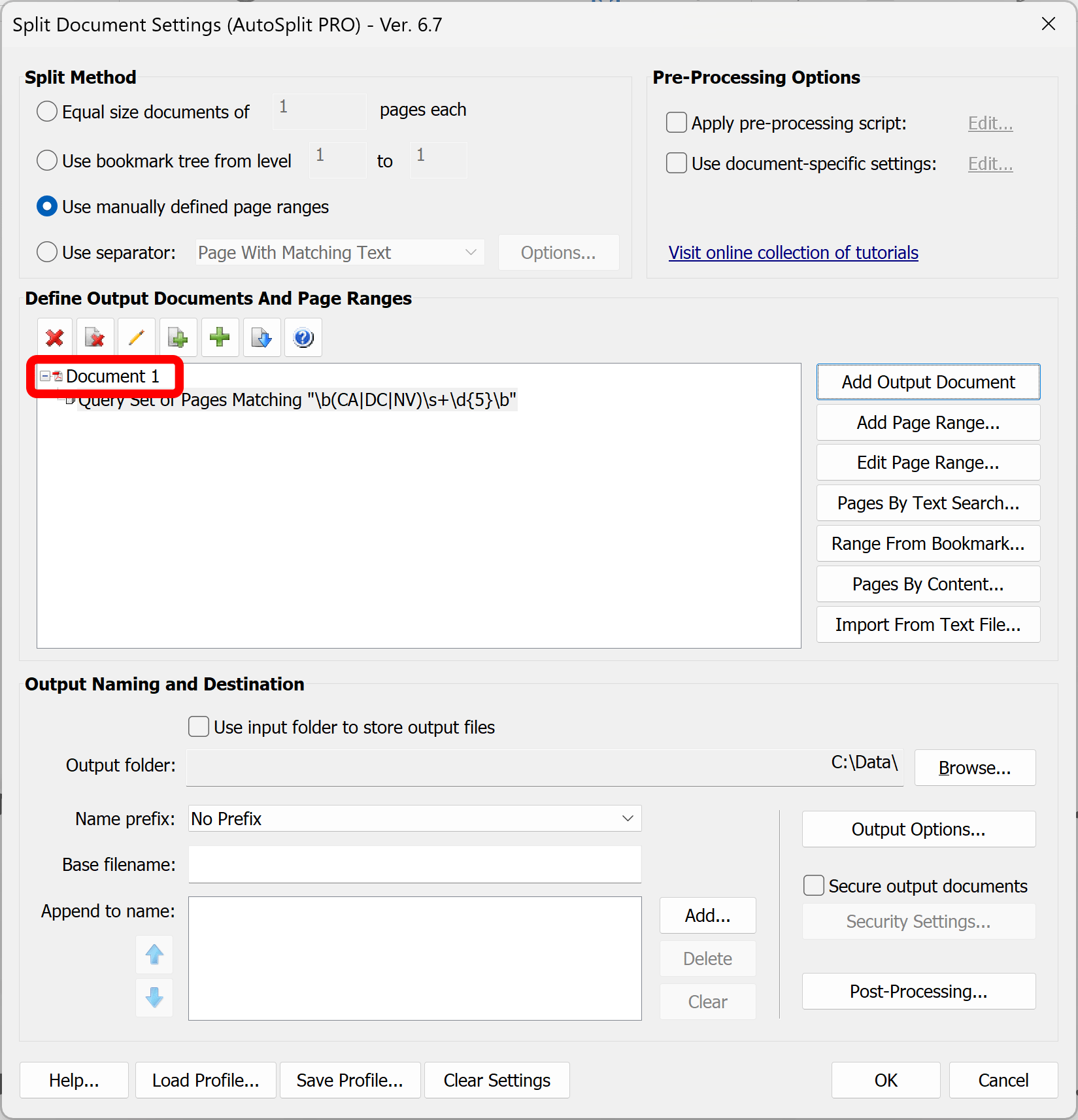Click the up arrow beside Append to name
Image resolution: width=1078 pixels, height=1120 pixels.
point(154,955)
